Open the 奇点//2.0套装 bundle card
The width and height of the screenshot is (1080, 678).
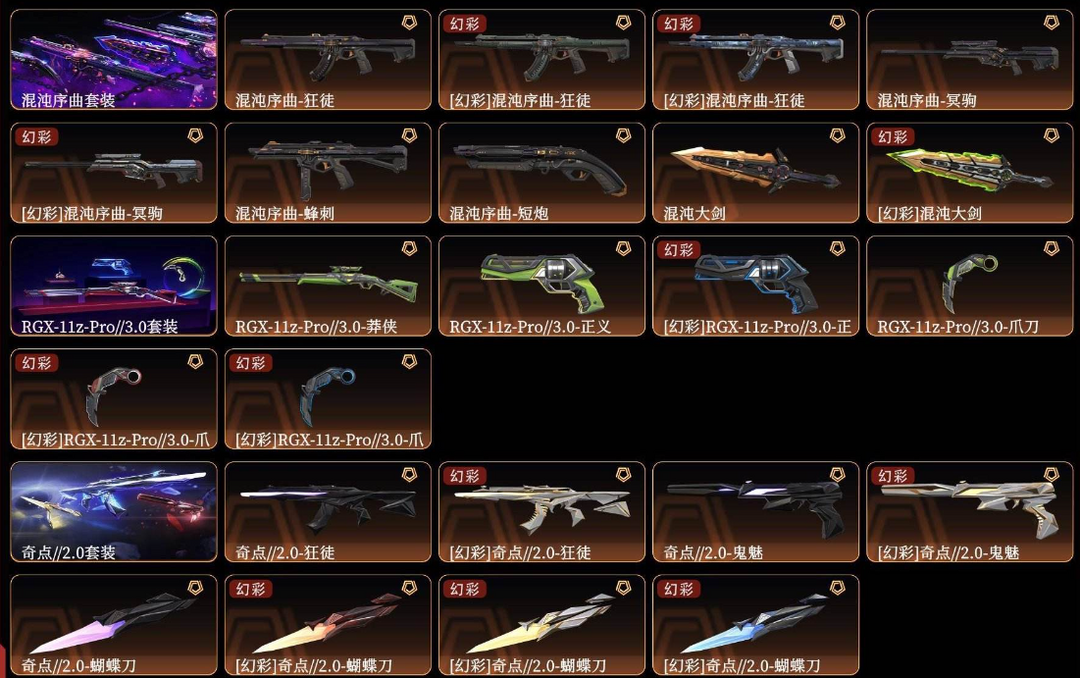tap(114, 512)
